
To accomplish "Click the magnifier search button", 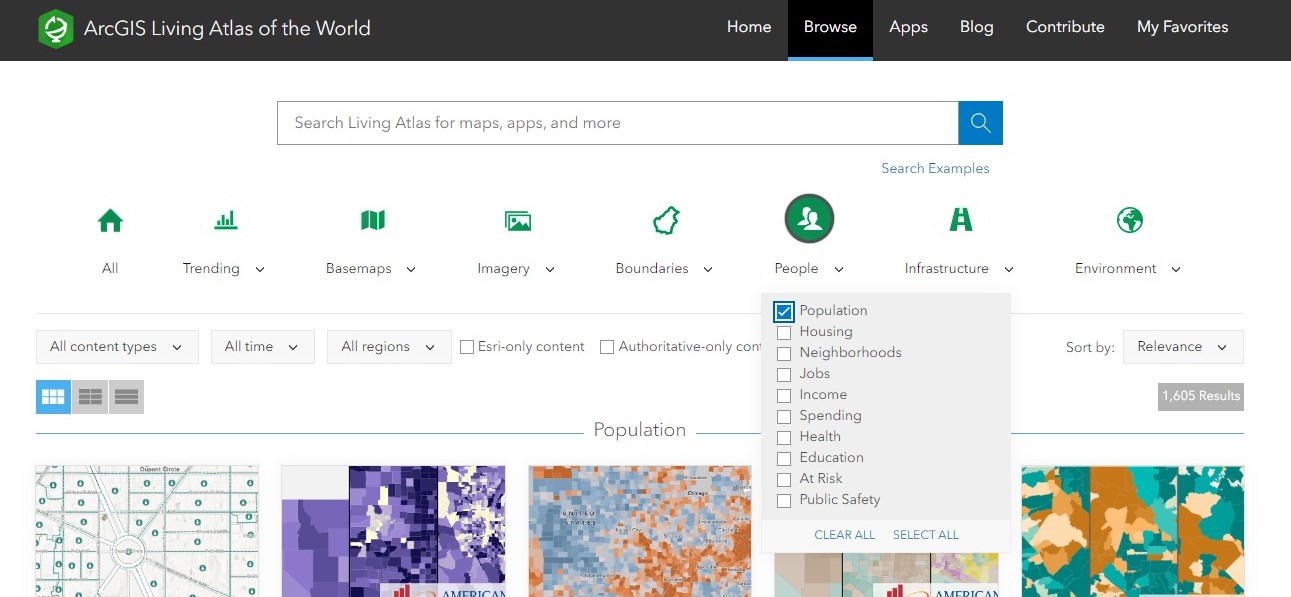I will (980, 123).
